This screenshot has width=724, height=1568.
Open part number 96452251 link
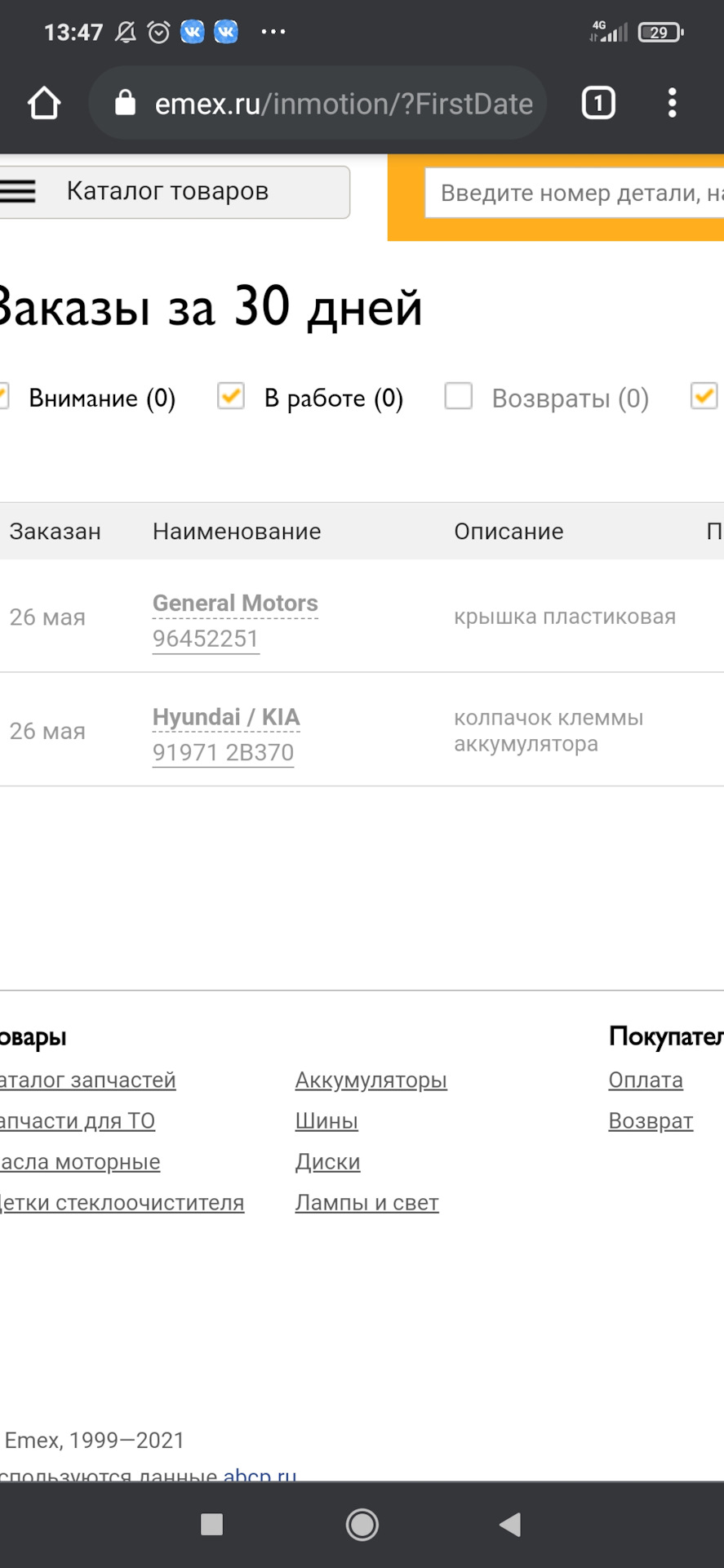(206, 639)
